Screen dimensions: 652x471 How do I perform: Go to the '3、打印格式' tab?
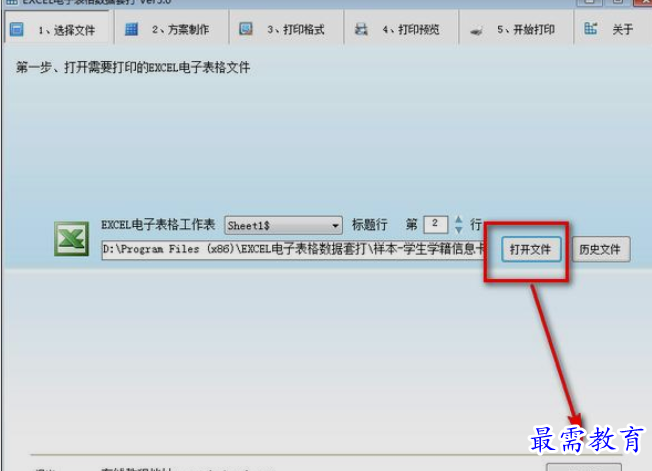click(286, 30)
